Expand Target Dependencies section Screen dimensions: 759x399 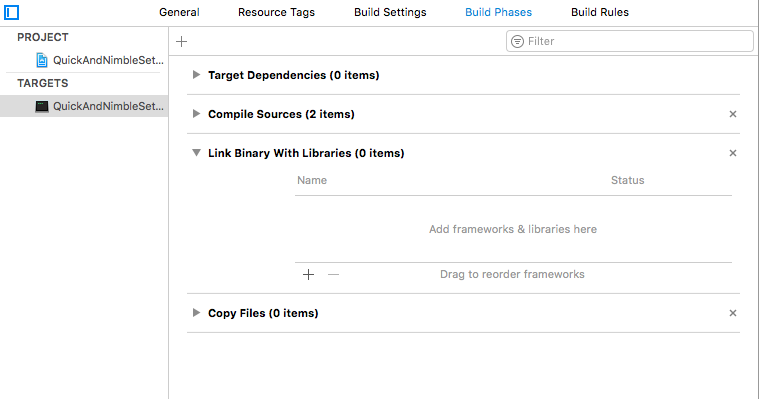point(196,75)
